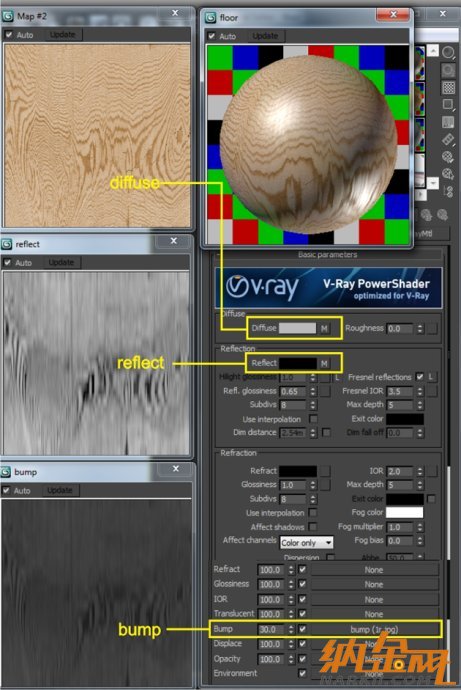This screenshot has height=690, width=461.
Task: Toggle the checkered Background icon
Action: [x=448, y=87]
